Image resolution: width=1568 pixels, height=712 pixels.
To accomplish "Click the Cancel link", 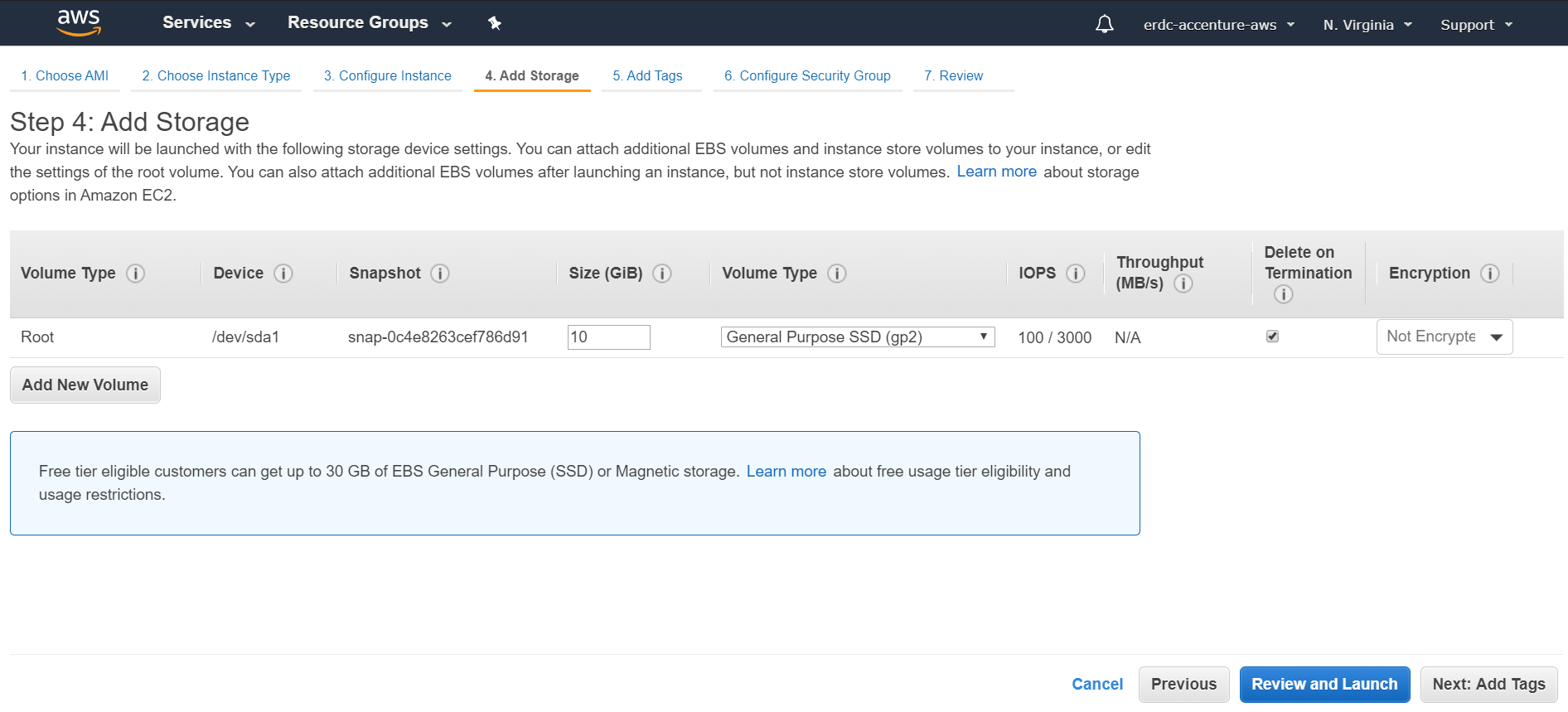I will [x=1096, y=684].
